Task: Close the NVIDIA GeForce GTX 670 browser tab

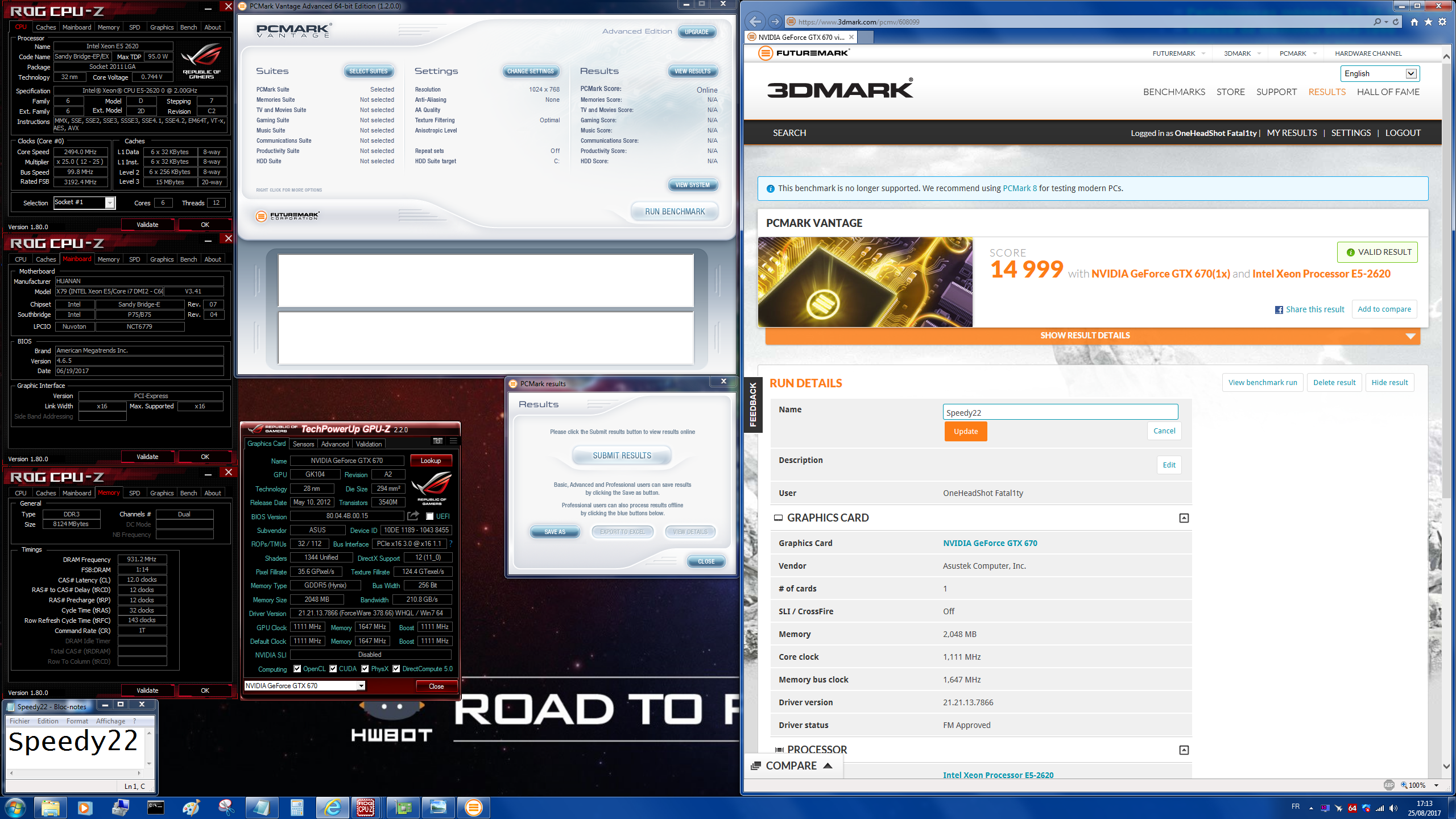Action: pyautogui.click(x=851, y=37)
